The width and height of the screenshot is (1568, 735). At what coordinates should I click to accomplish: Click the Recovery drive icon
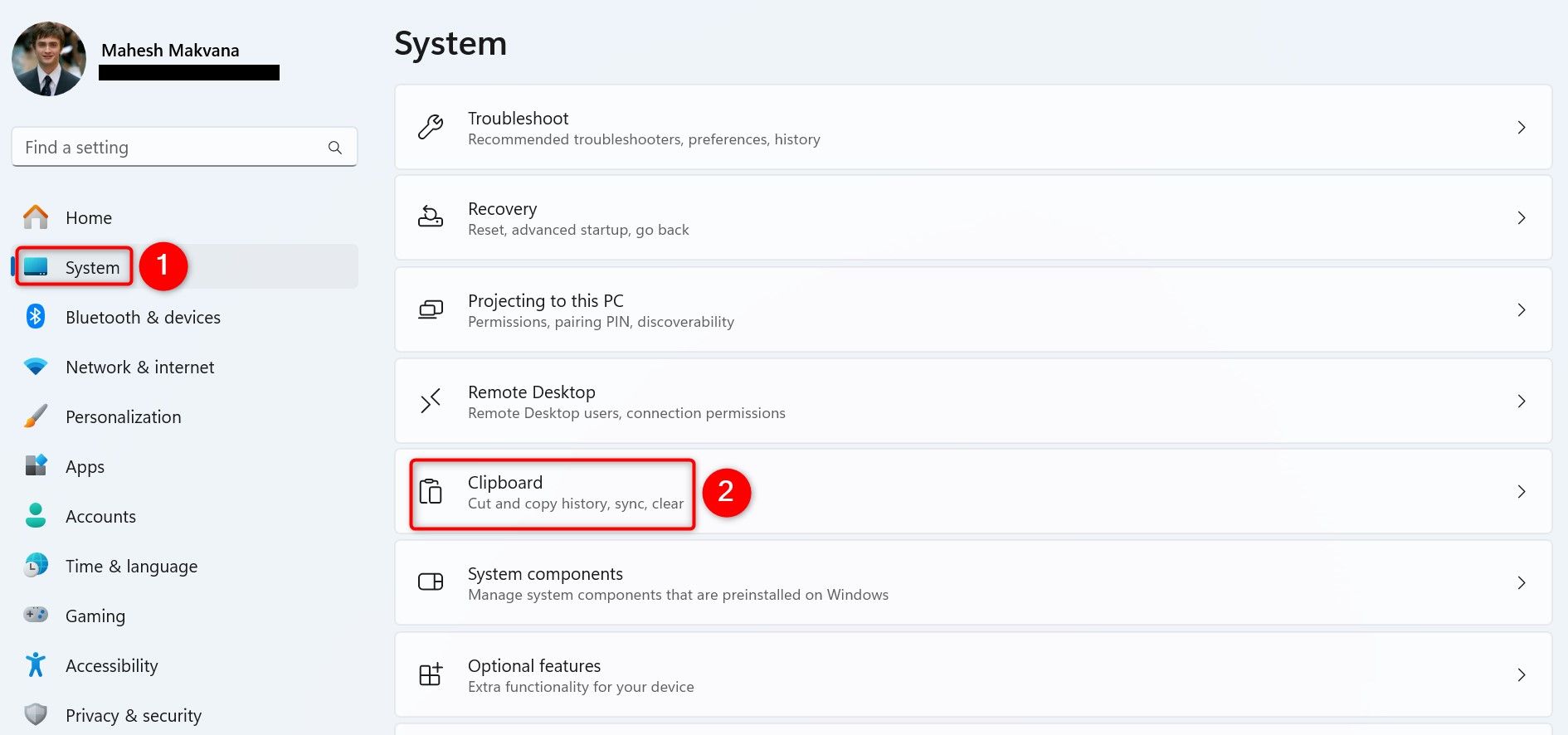click(x=430, y=218)
